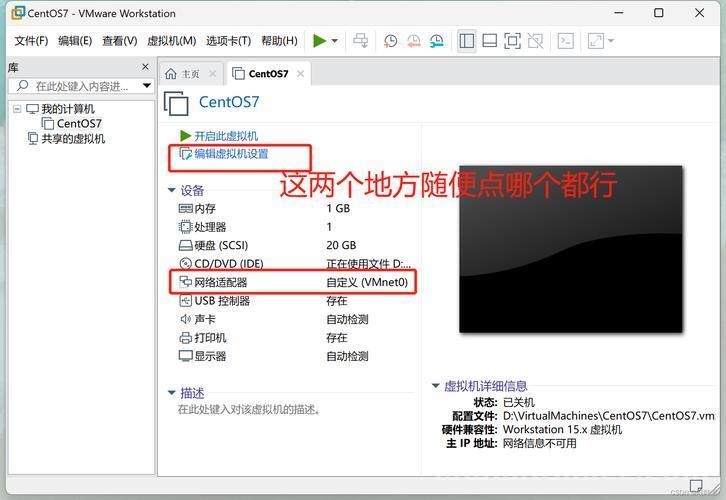Collapse the 我的计算机 tree node

click(17, 109)
